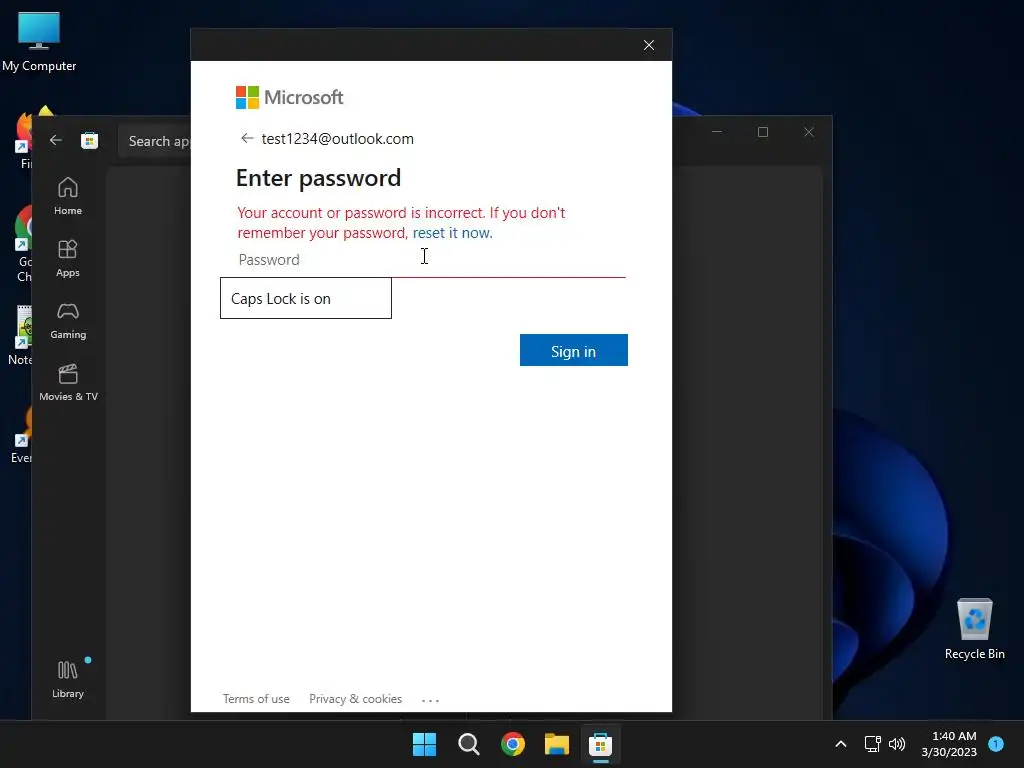This screenshot has width=1024, height=768.
Task: Close the Microsoft Store window
Action: point(808,132)
